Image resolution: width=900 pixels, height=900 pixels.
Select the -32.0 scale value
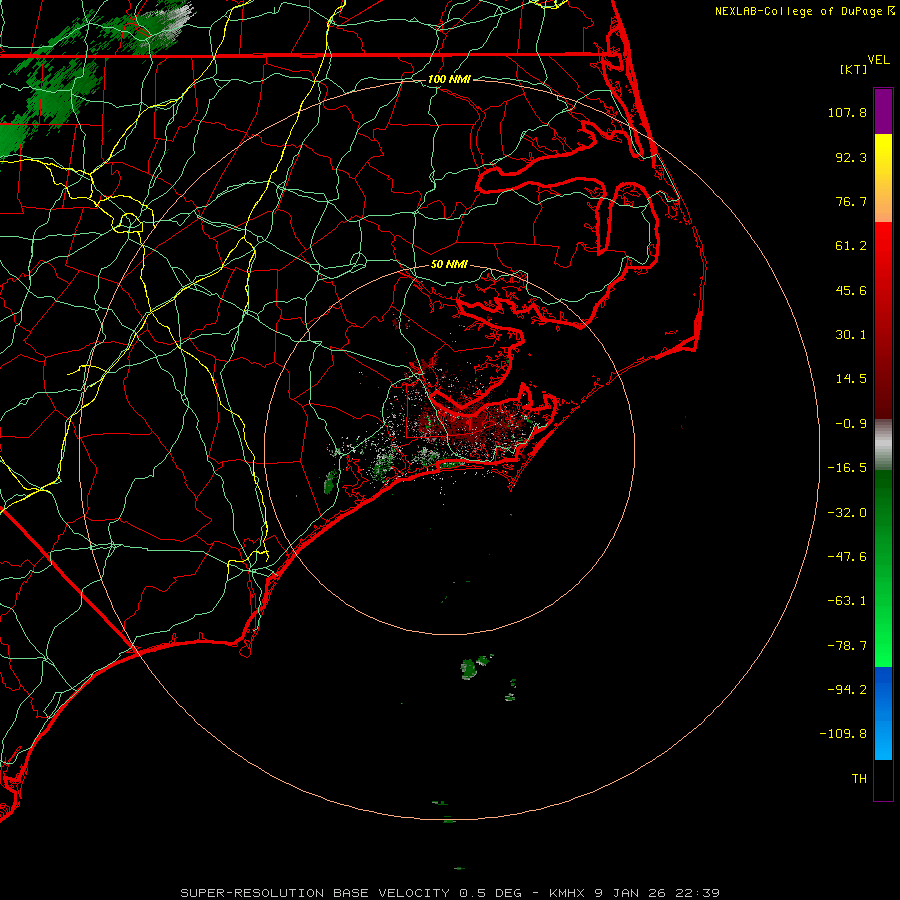(x=847, y=513)
